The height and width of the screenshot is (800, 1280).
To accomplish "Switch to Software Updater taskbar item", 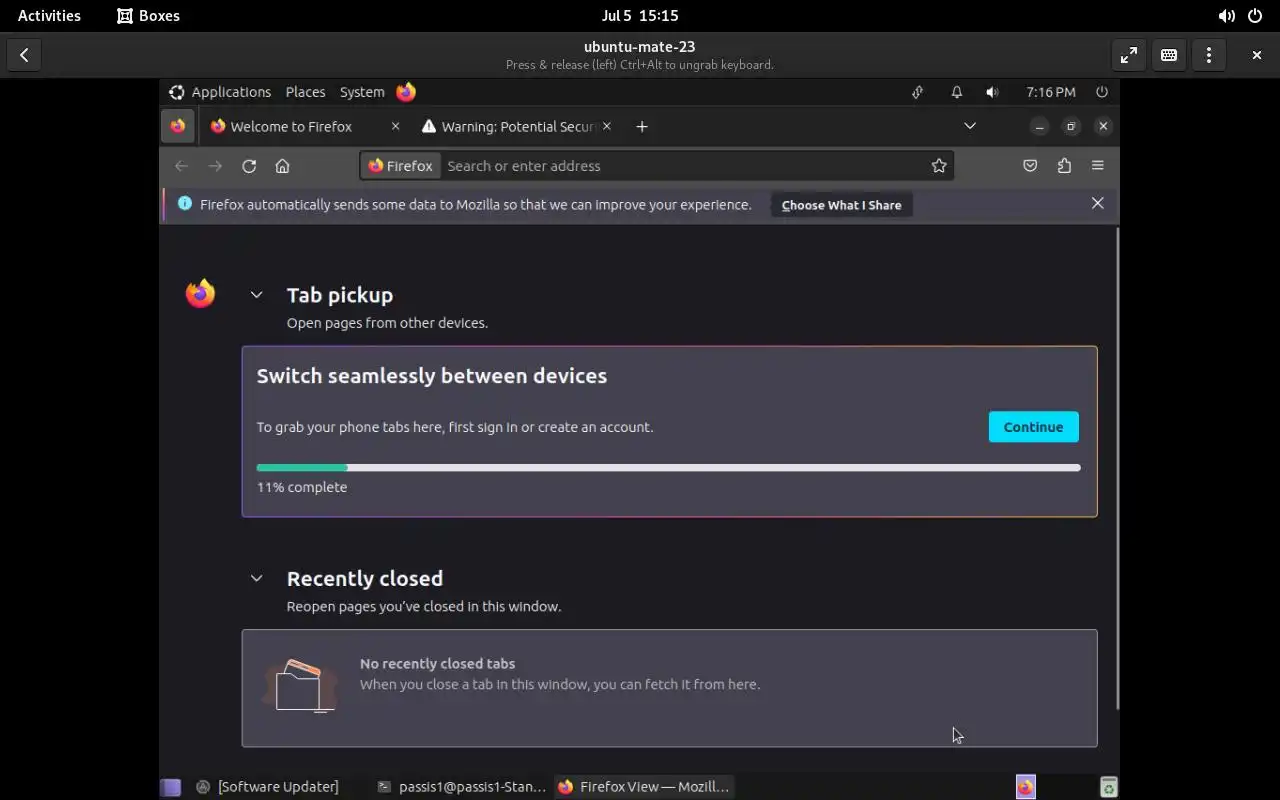I will pos(267,787).
